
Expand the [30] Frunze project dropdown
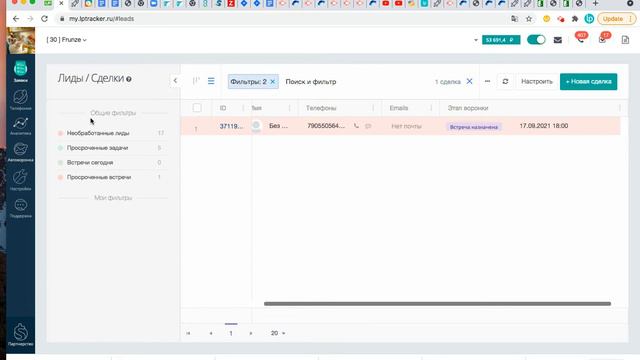coord(67,40)
